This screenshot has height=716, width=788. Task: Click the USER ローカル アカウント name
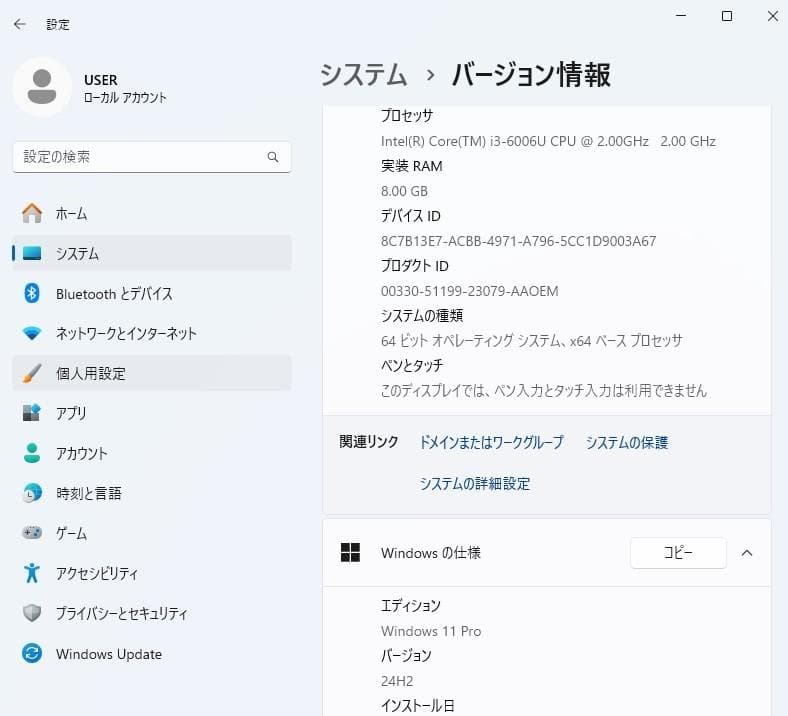click(x=125, y=88)
